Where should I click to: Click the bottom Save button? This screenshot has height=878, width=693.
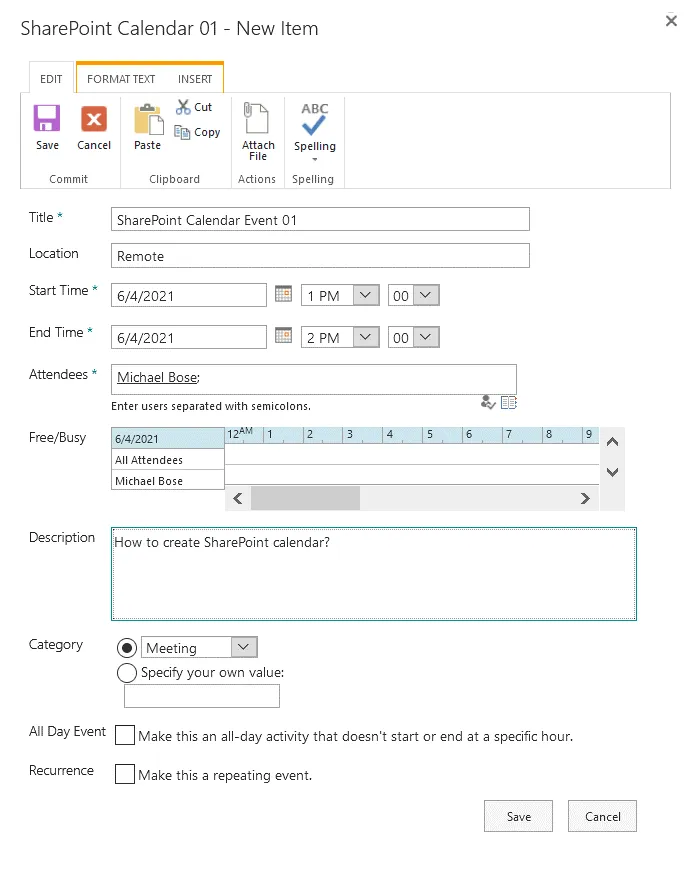click(x=518, y=816)
